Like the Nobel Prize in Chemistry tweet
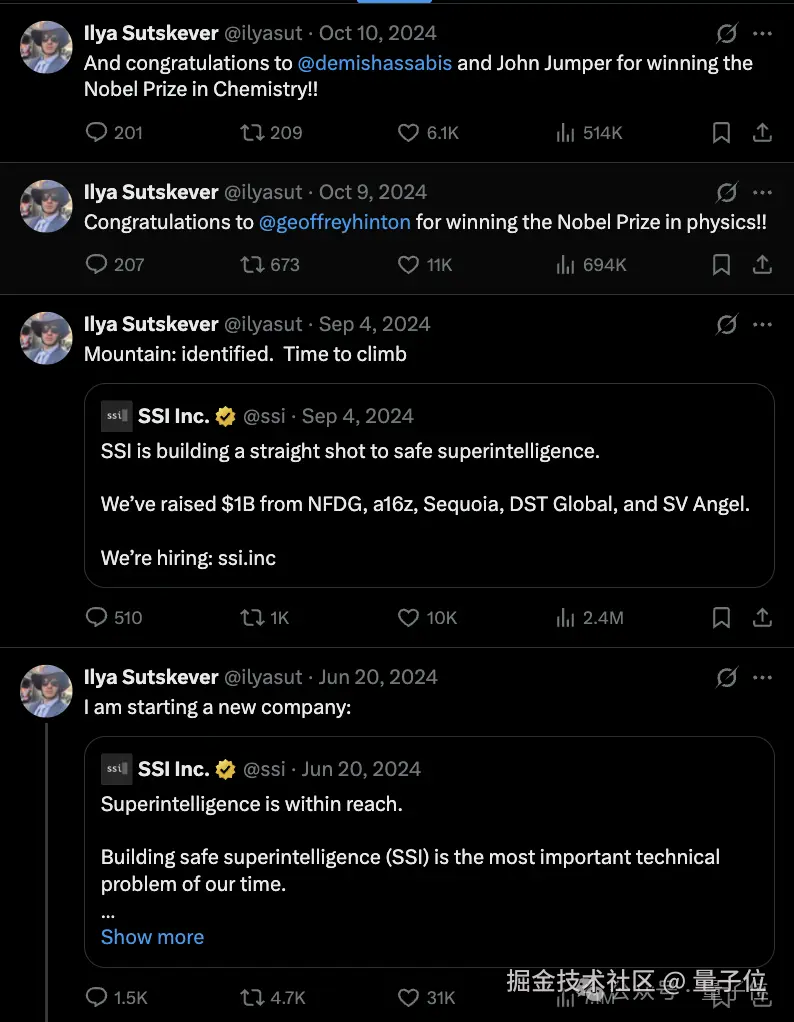The image size is (794, 1022). click(408, 132)
